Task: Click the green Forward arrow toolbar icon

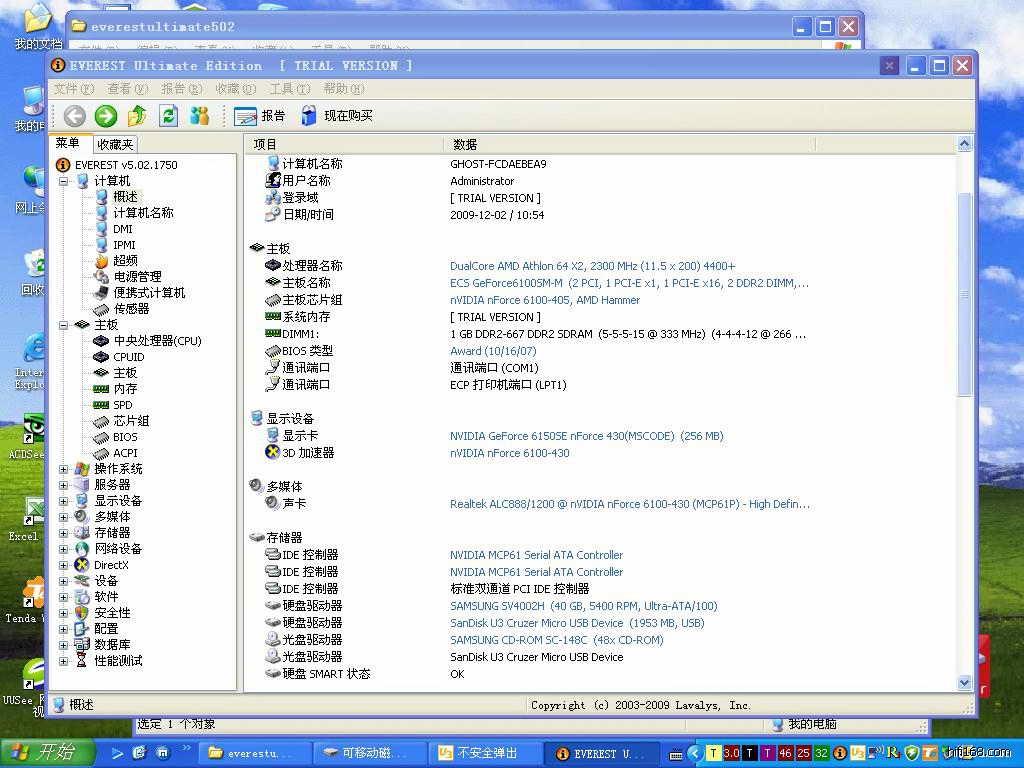Action: coord(106,116)
